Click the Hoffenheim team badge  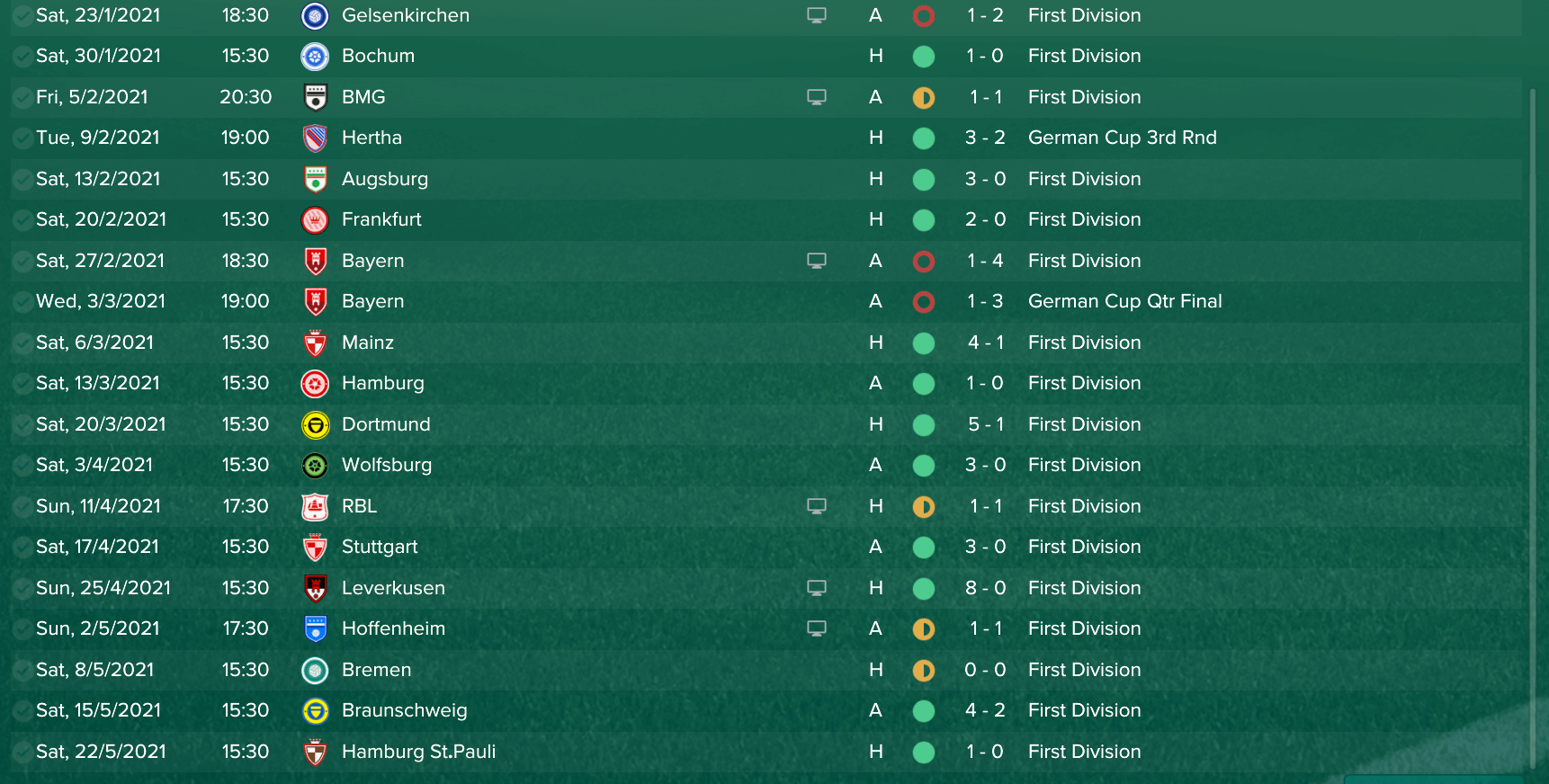(315, 629)
